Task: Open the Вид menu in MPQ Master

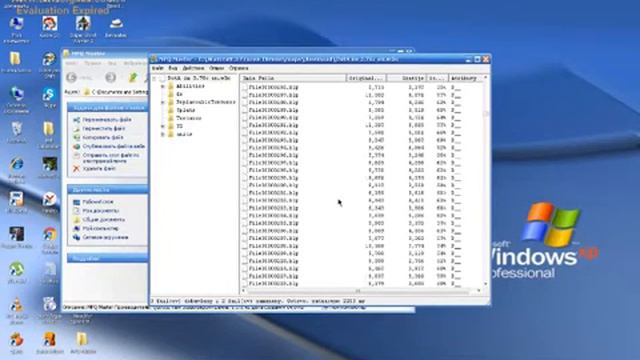Action: point(173,68)
